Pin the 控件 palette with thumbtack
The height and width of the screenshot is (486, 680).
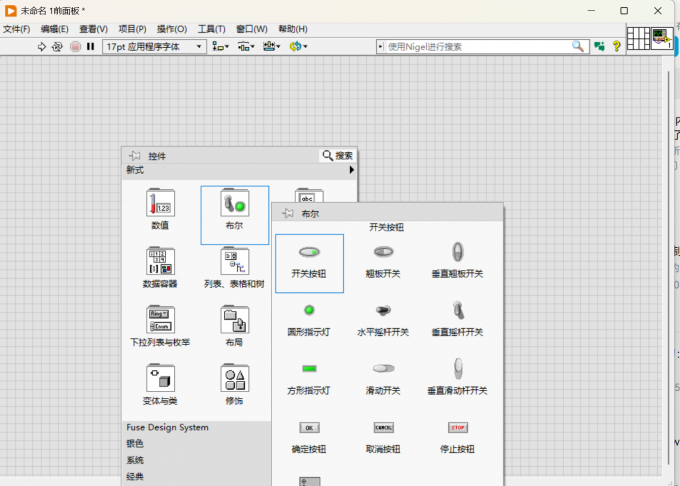tap(134, 156)
